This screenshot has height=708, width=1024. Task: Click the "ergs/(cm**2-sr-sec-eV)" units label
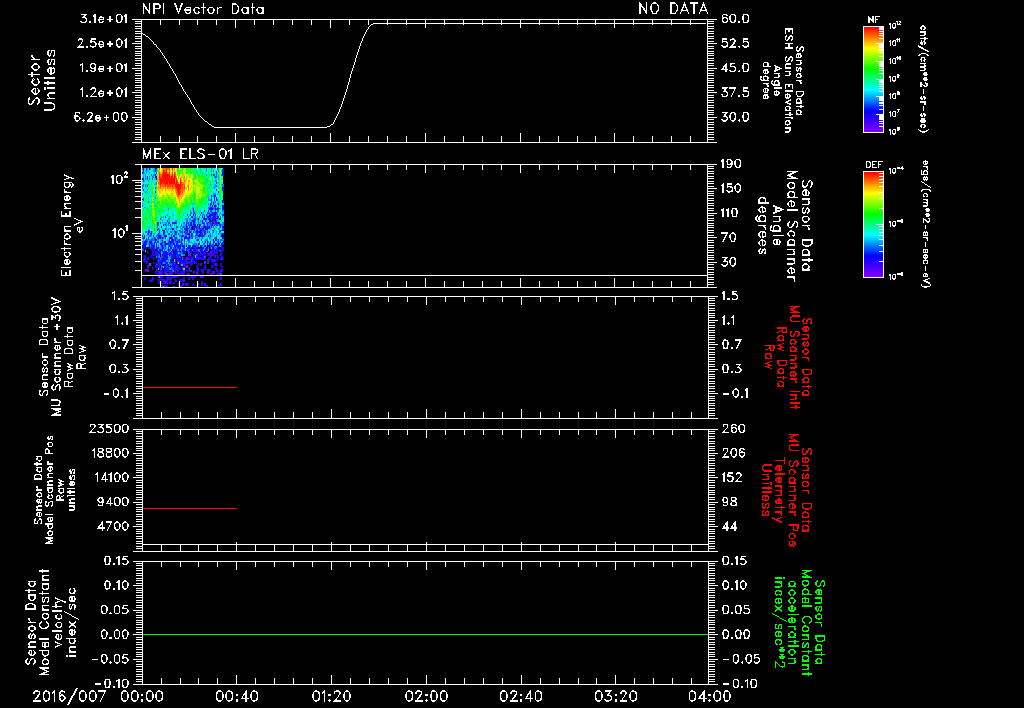925,223
